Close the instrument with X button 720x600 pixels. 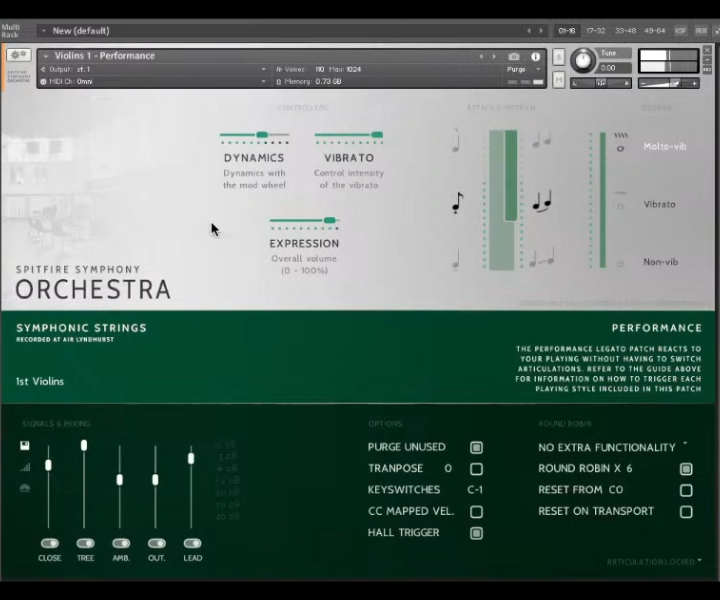707,50
